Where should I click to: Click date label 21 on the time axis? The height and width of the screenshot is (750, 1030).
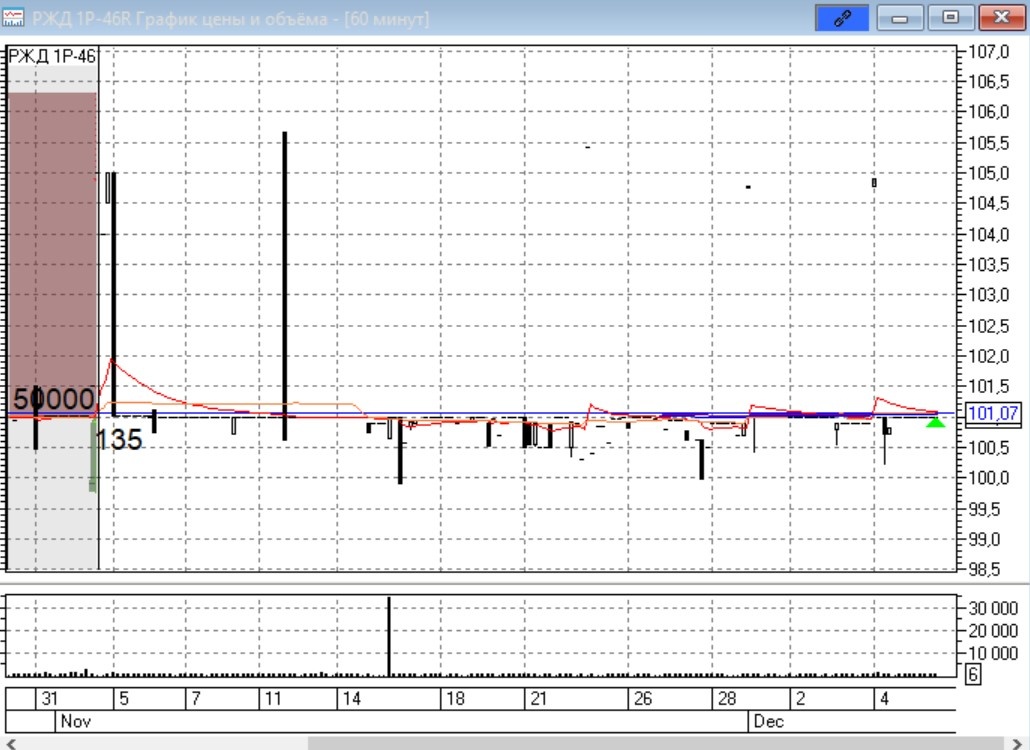tap(539, 698)
